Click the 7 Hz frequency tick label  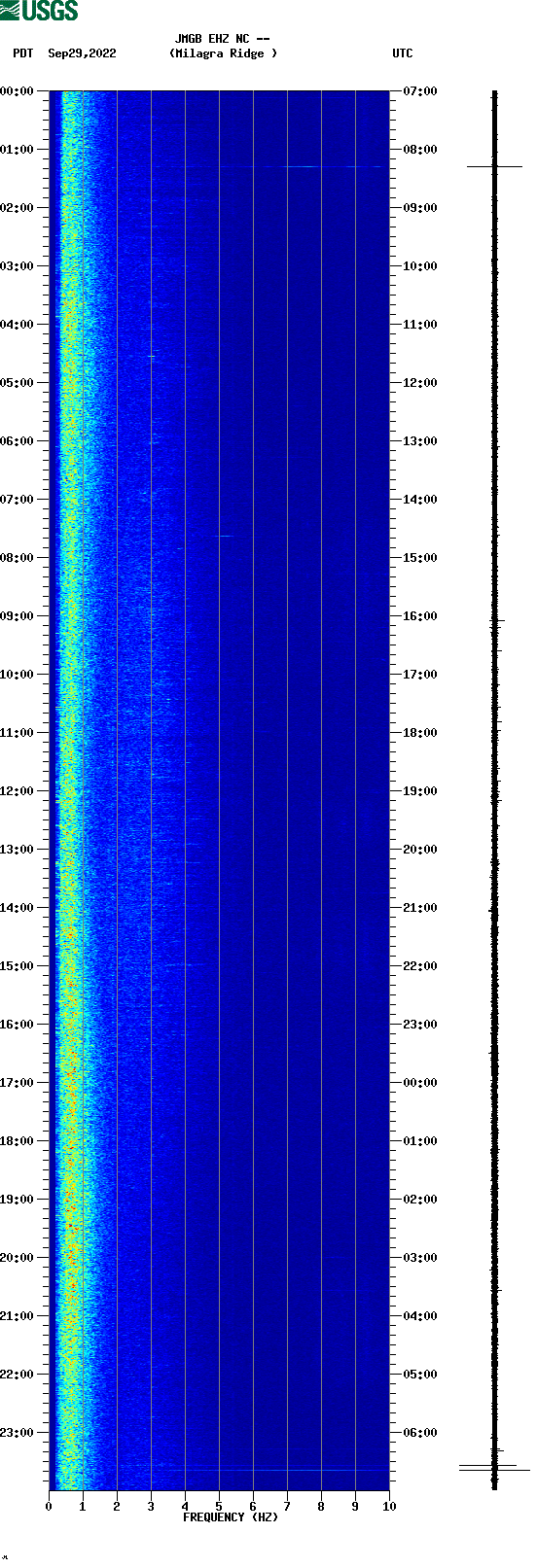(x=287, y=1507)
